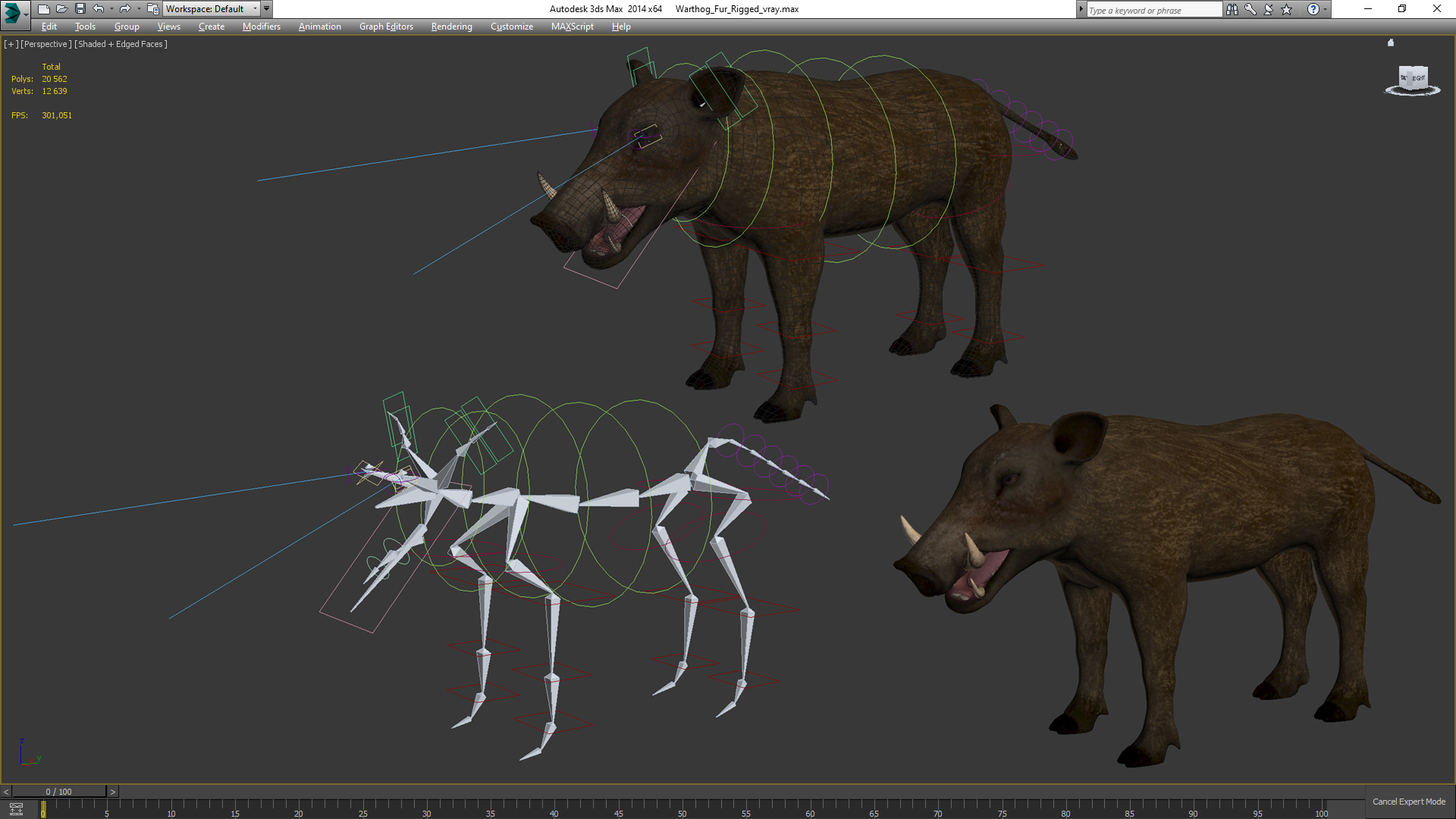Click Cancel Expert Mode button

1408,802
